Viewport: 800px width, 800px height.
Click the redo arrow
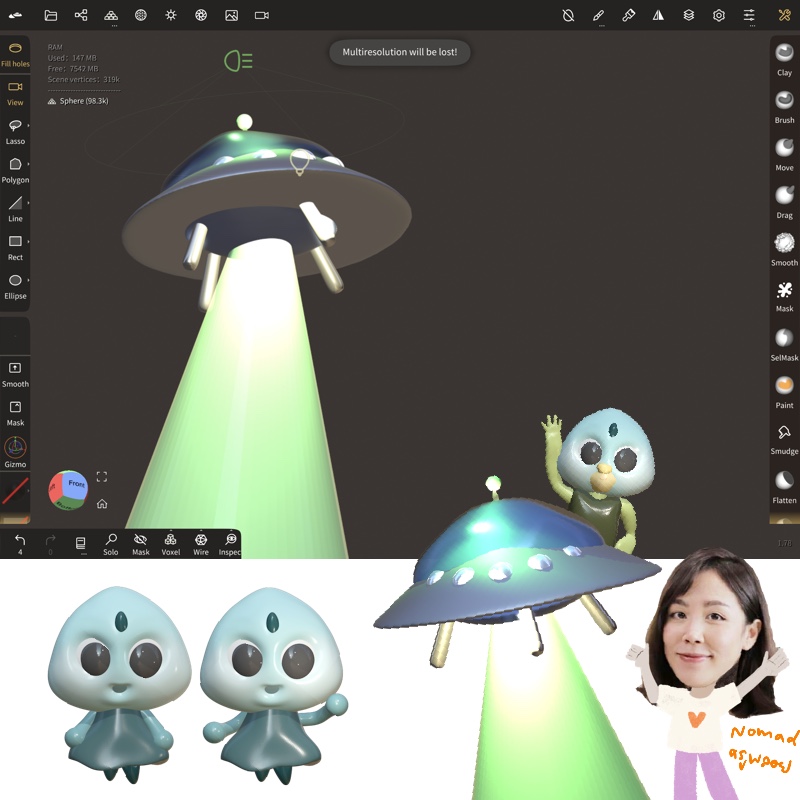click(x=50, y=544)
